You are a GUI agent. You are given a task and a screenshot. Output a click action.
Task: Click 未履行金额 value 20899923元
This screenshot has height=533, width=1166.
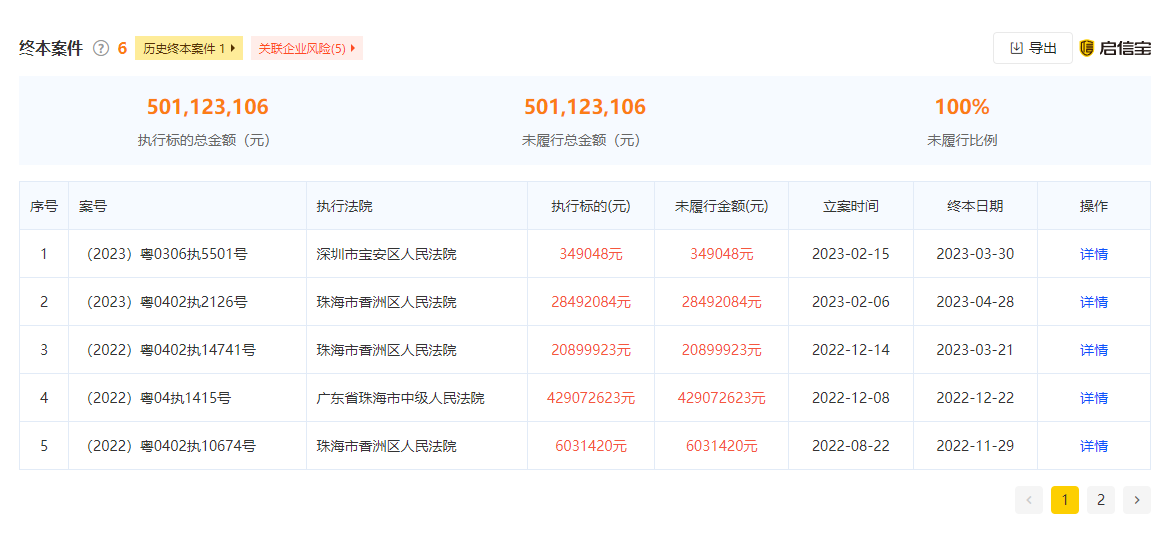721,350
